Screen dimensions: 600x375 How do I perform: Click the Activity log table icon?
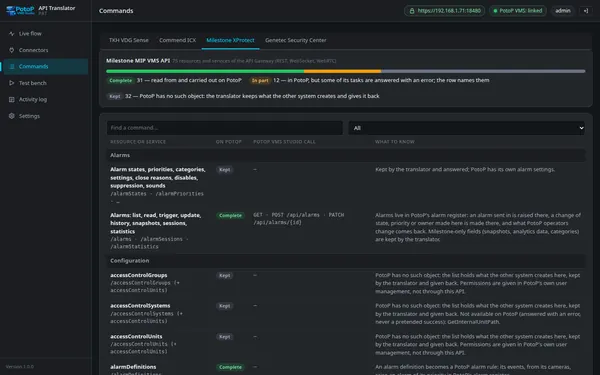(x=11, y=99)
